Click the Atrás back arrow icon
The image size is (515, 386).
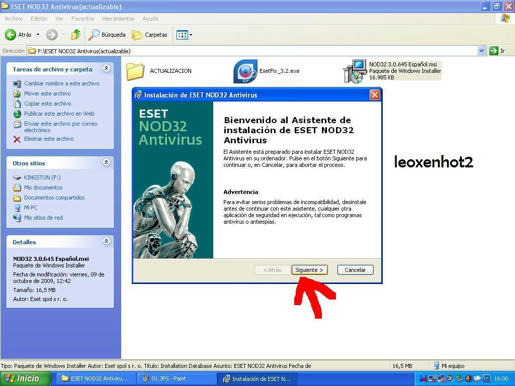point(10,34)
